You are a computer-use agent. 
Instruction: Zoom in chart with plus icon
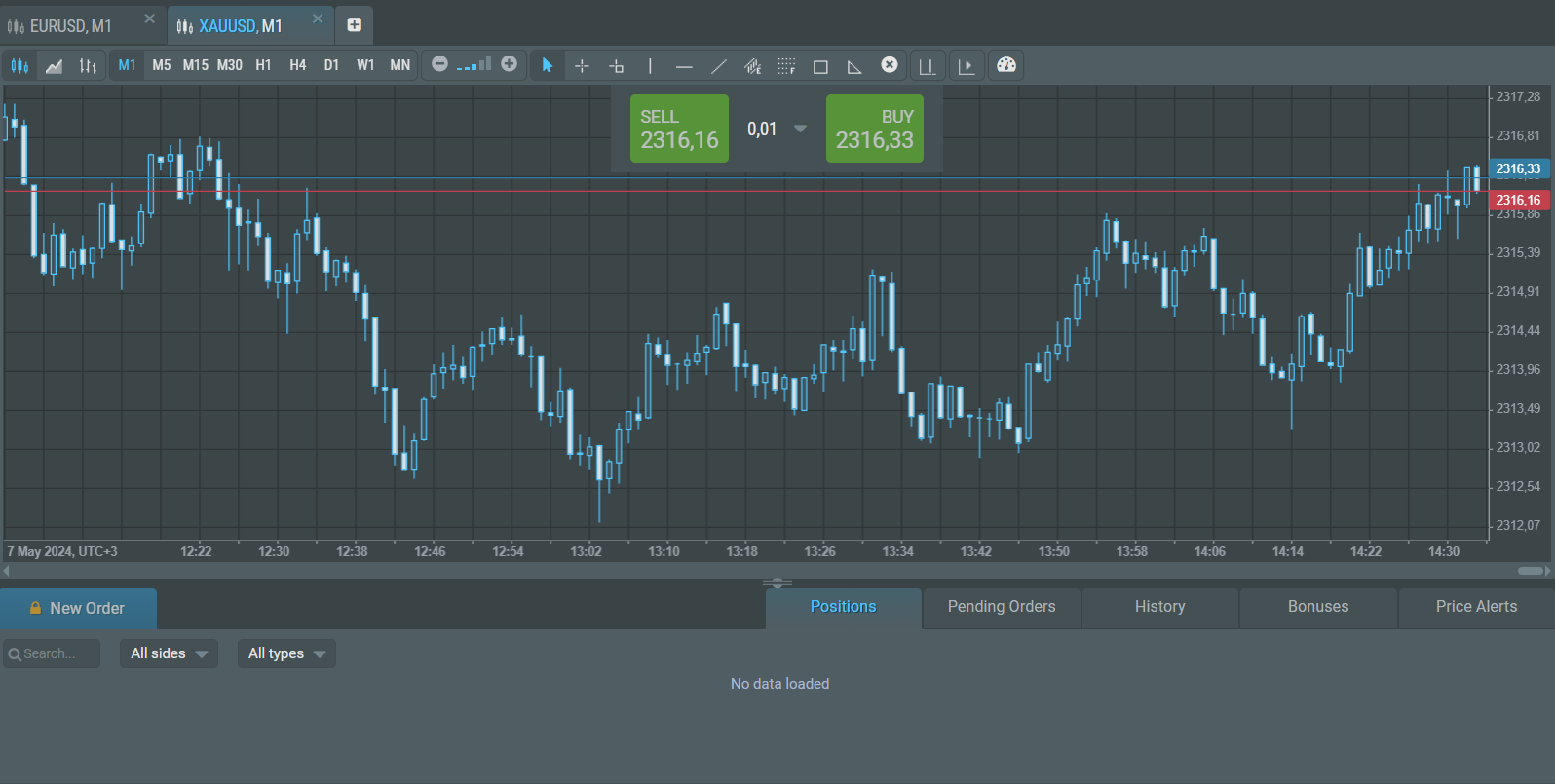pyautogui.click(x=509, y=64)
